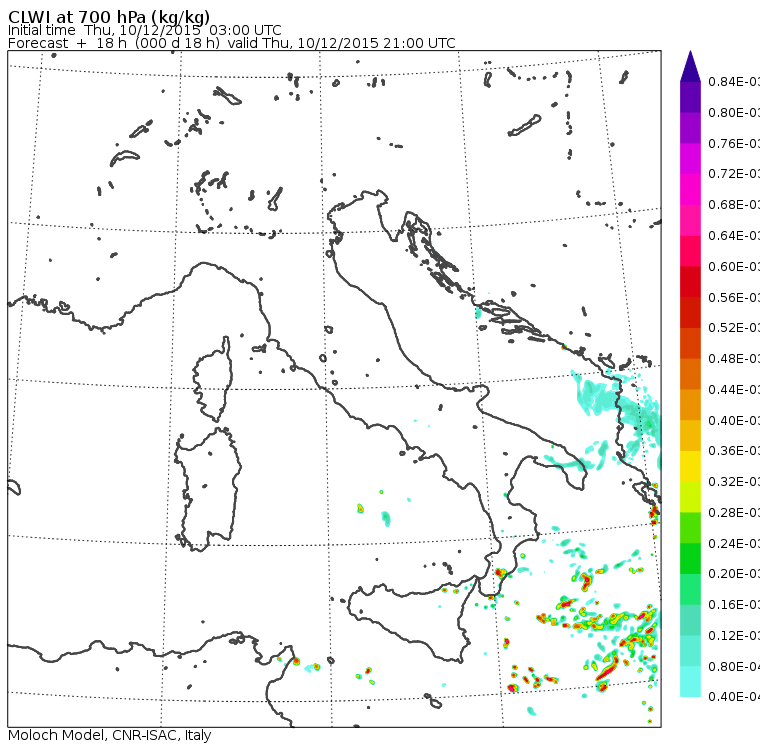Select legend color band between 0.24E and 0.20E
Screen dimensions: 760x749
tap(690, 559)
